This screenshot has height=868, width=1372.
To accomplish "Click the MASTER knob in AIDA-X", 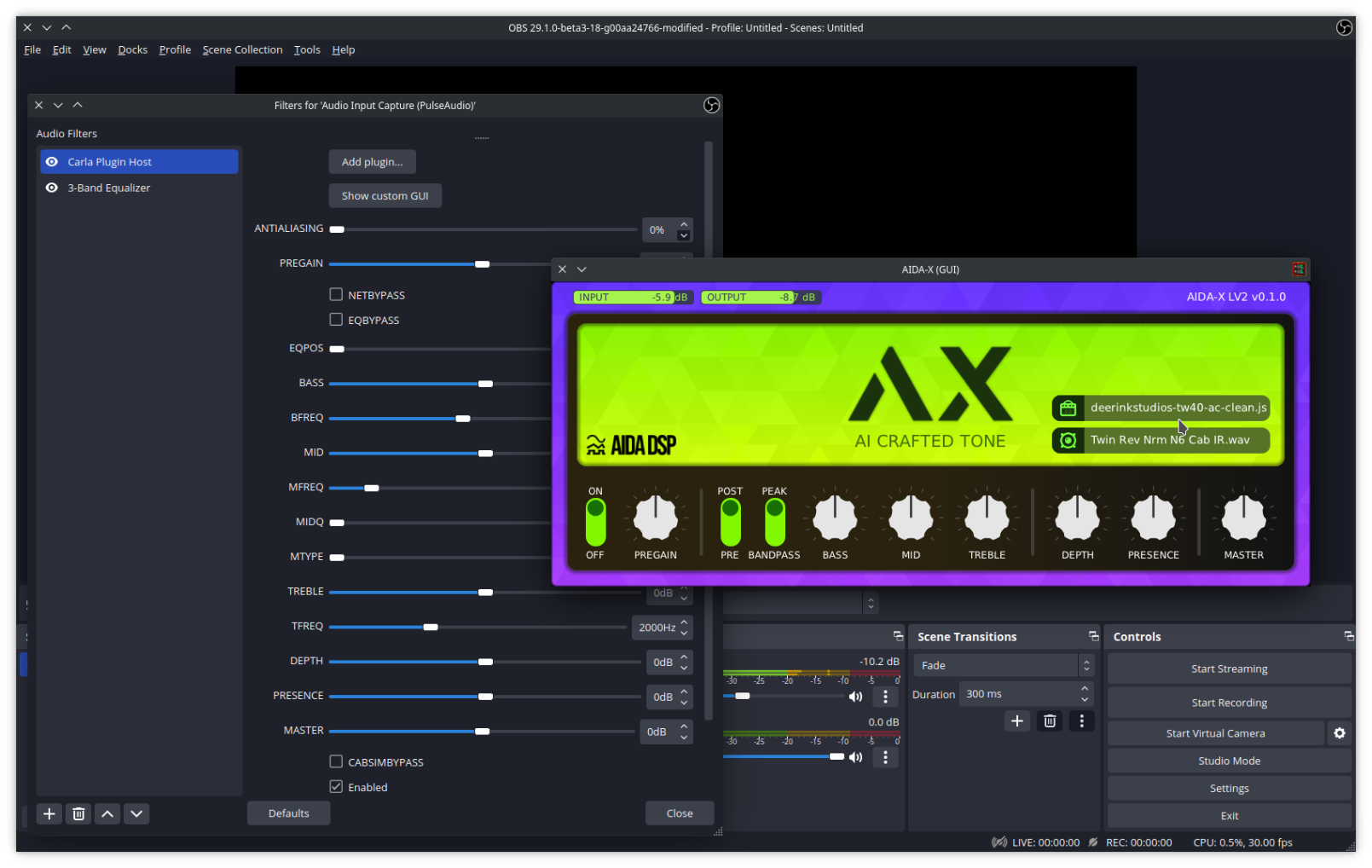I will coord(1243,518).
